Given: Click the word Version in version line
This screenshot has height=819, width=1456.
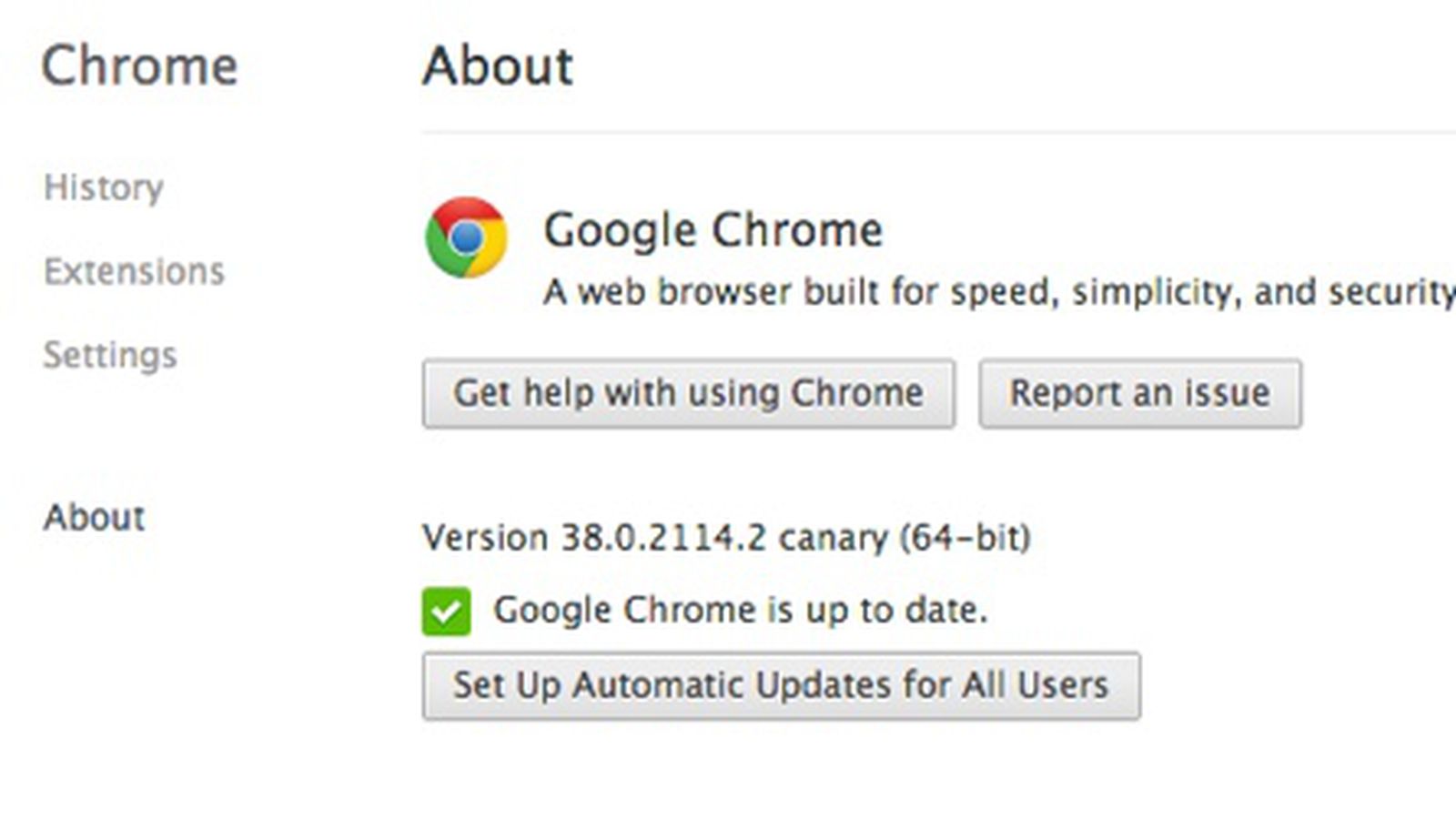Looking at the screenshot, I should 484,537.
